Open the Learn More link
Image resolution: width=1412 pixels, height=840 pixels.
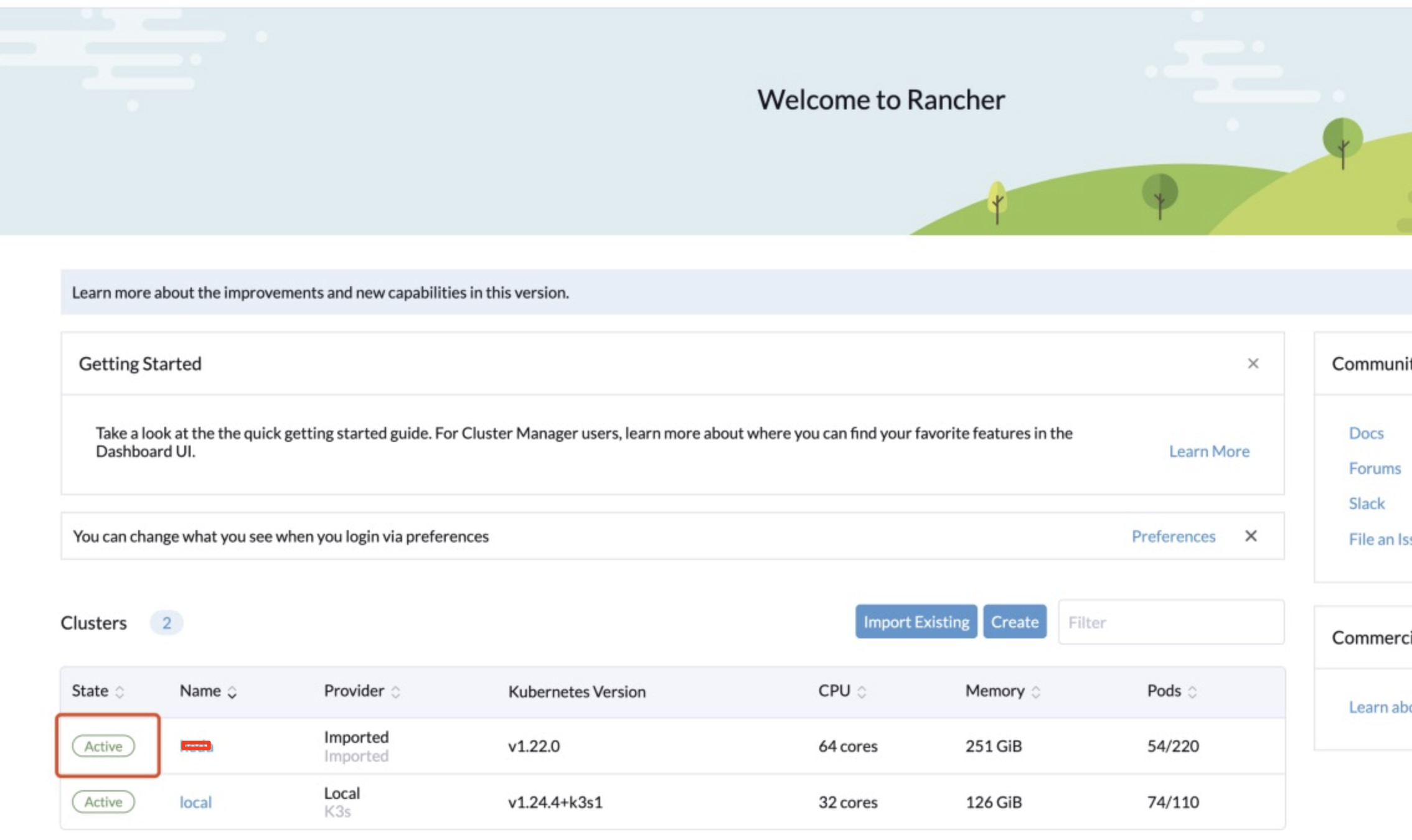pyautogui.click(x=1209, y=451)
